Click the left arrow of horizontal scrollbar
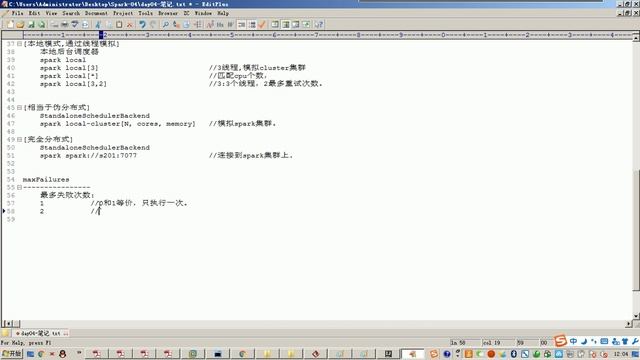Viewport: 640px width, 360px height. [x=8, y=324]
